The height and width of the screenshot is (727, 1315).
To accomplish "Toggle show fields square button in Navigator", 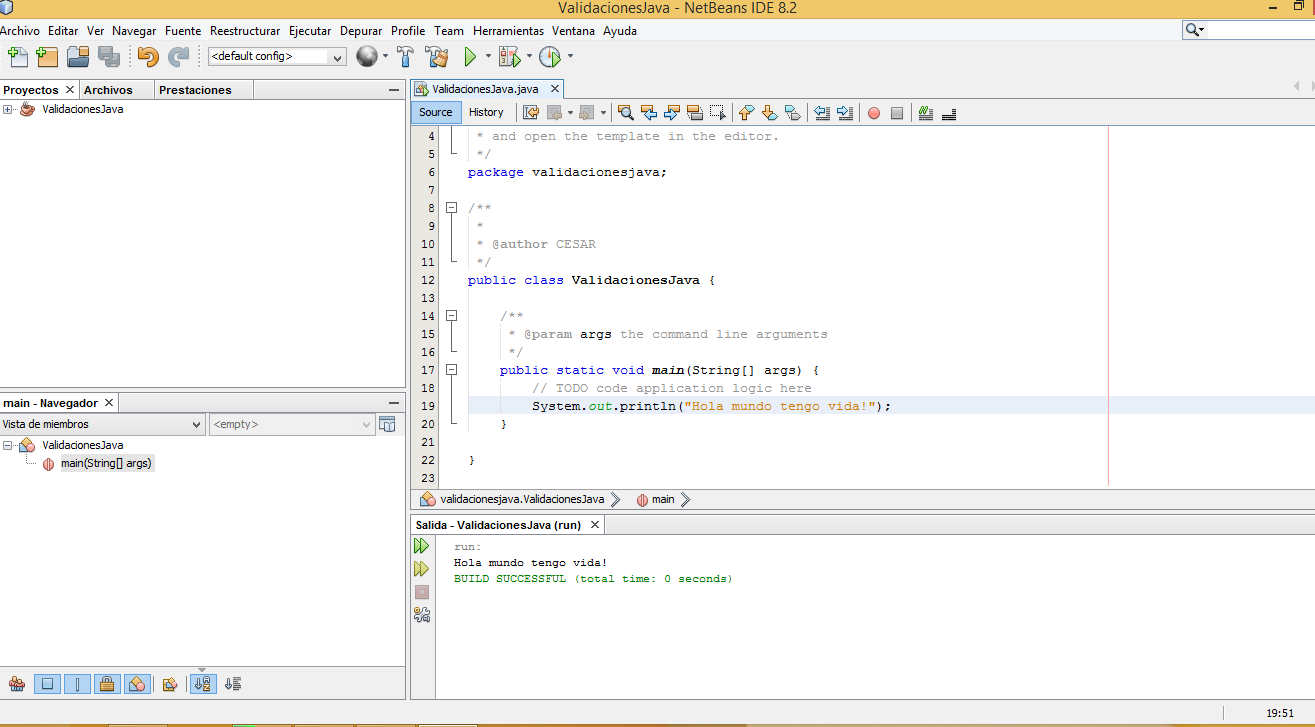I will [x=47, y=684].
